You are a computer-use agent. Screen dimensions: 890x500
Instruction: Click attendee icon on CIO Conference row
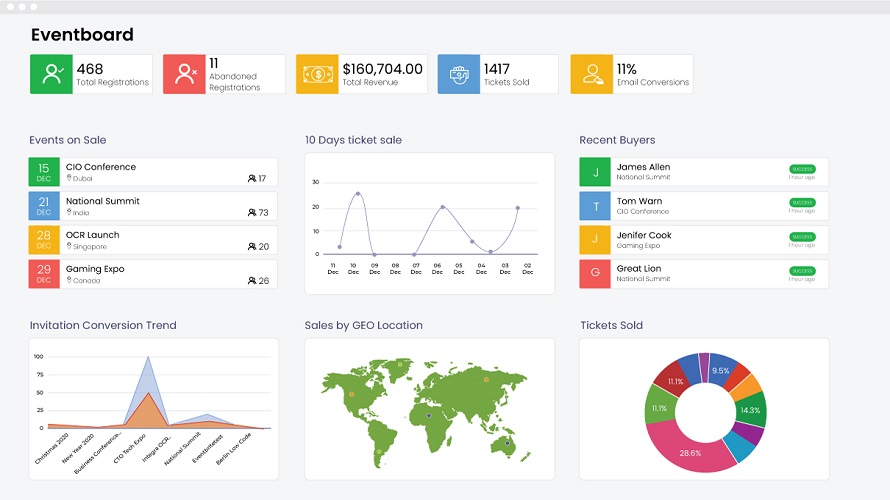tap(252, 178)
